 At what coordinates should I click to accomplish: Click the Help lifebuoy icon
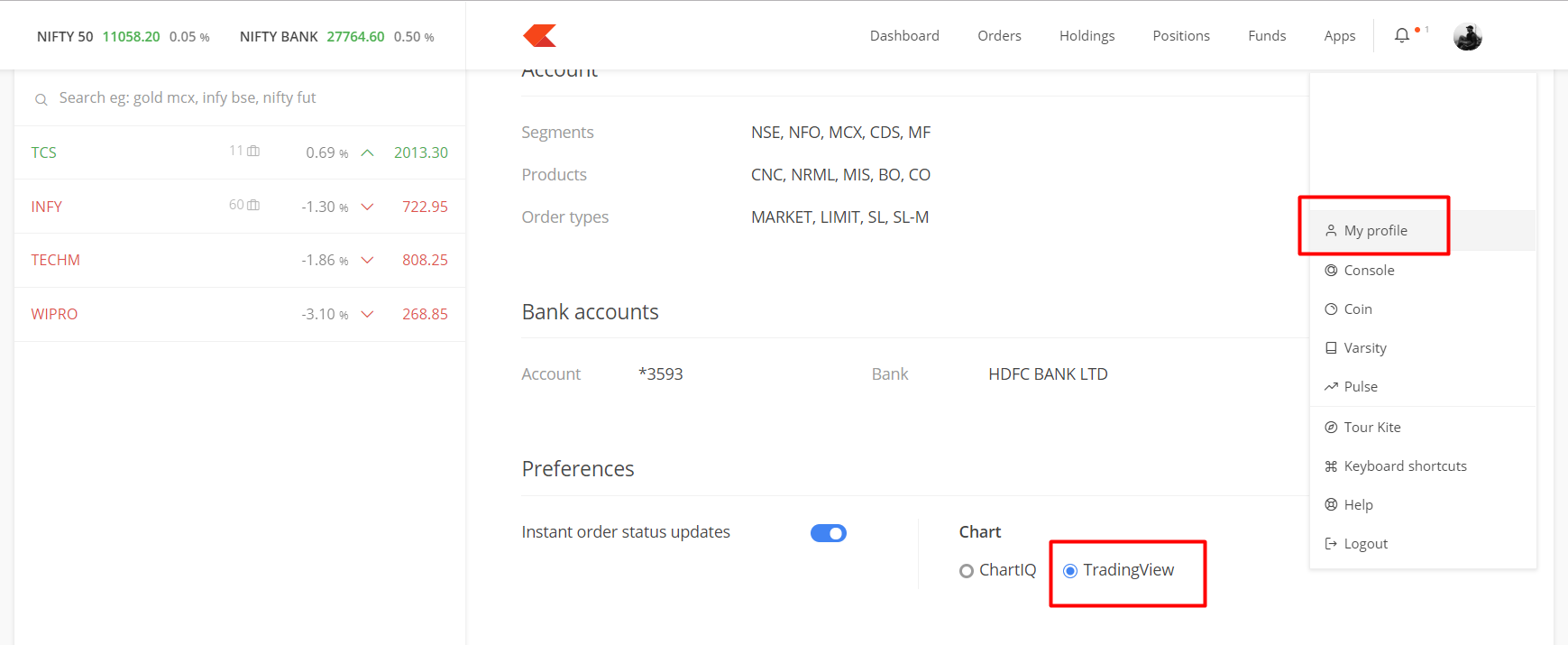(x=1331, y=504)
